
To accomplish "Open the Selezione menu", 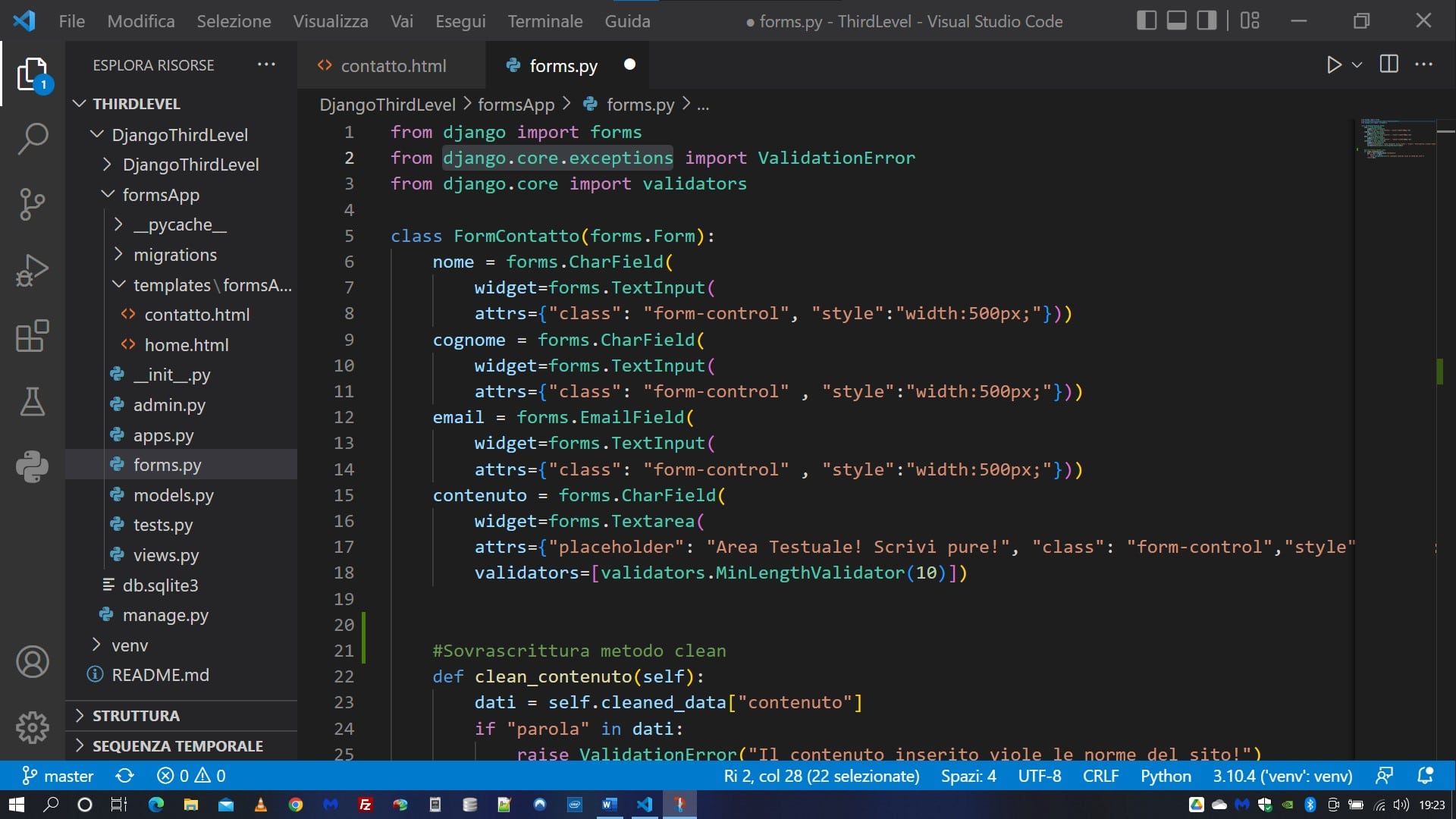I will tap(234, 21).
